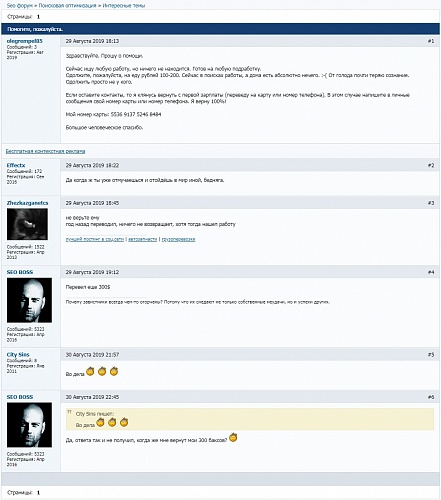Open Effectx user profile
Viewport: 441px width, 500px height.
16,165
